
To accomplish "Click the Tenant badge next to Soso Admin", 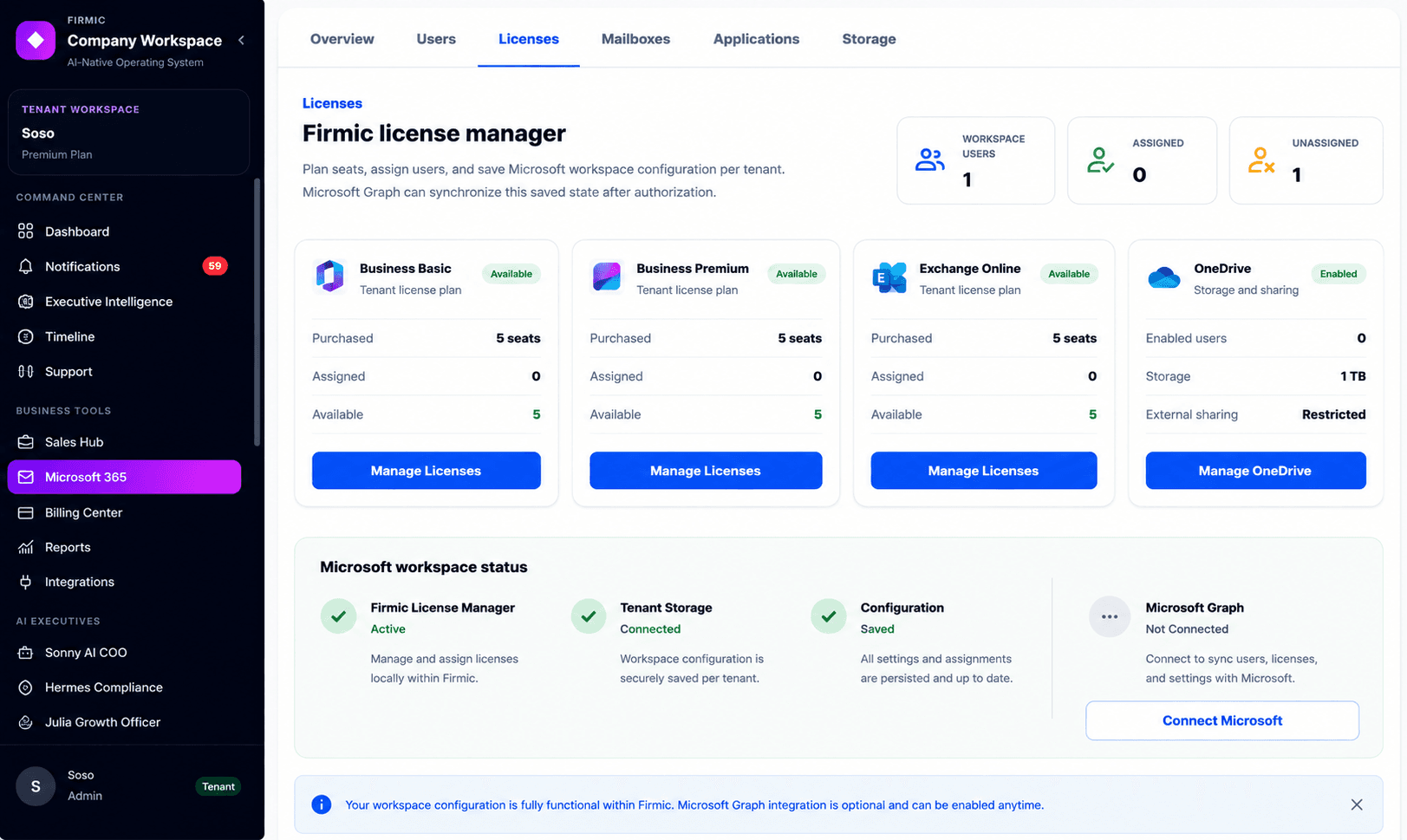I will [x=218, y=786].
